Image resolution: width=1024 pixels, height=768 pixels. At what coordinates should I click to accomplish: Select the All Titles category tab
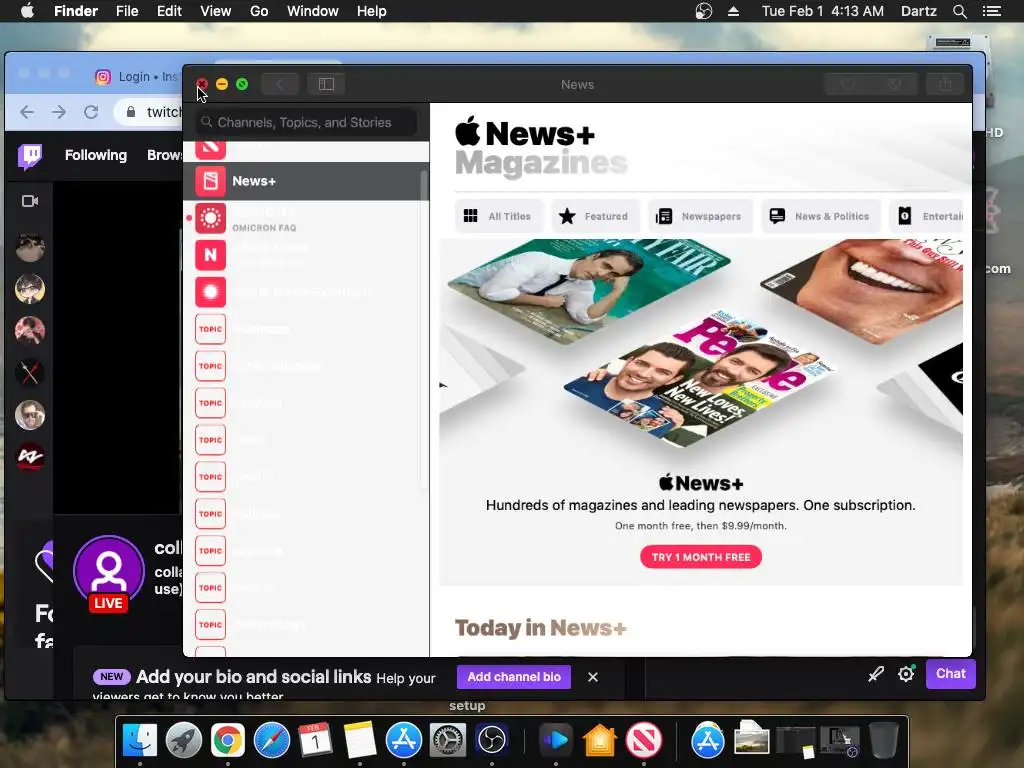[x=499, y=216]
